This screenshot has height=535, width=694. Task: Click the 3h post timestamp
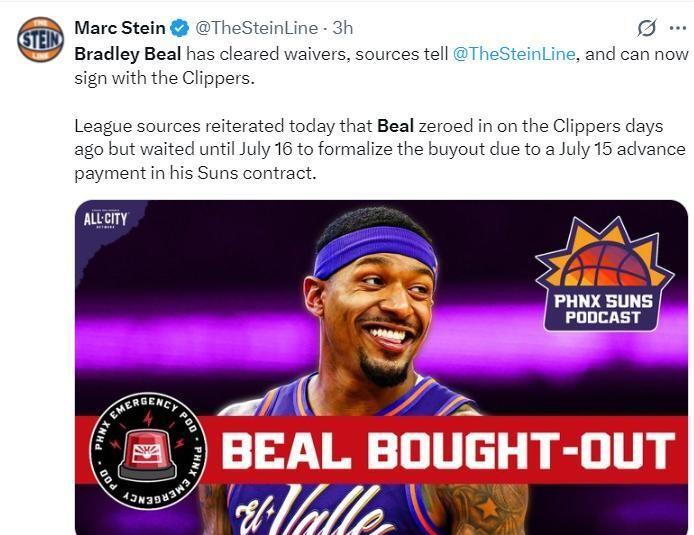(x=343, y=28)
